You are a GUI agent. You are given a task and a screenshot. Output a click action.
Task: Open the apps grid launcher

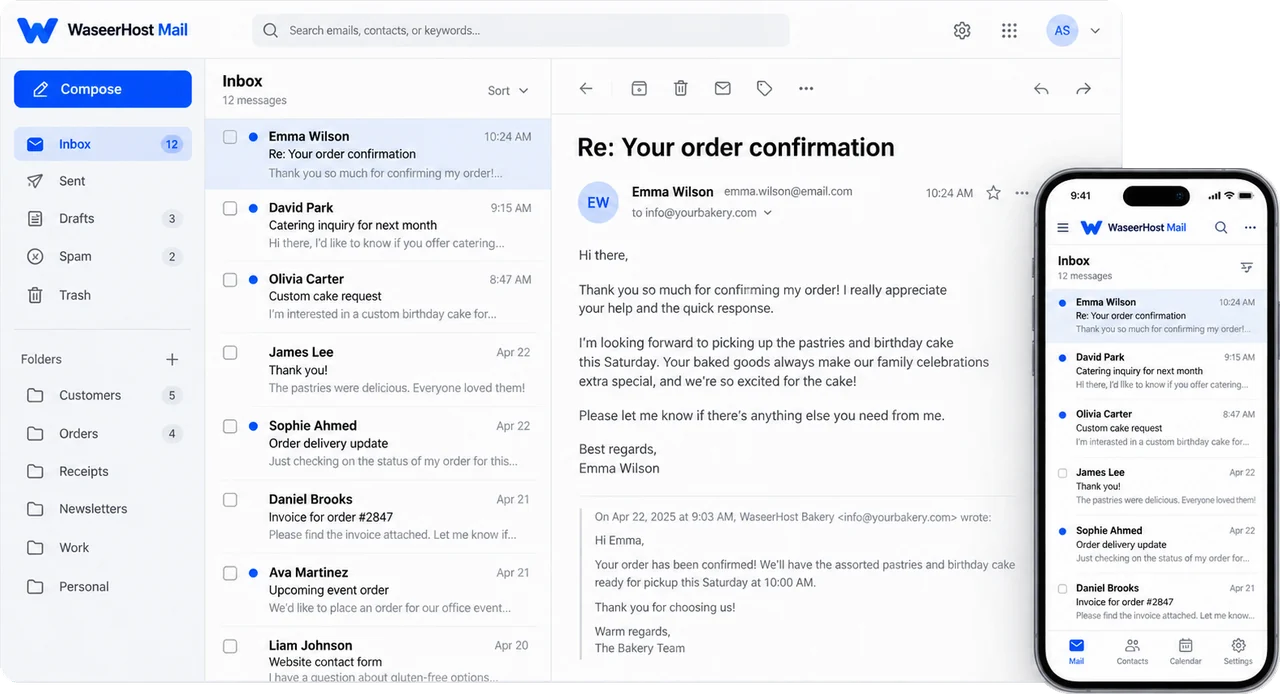1009,31
